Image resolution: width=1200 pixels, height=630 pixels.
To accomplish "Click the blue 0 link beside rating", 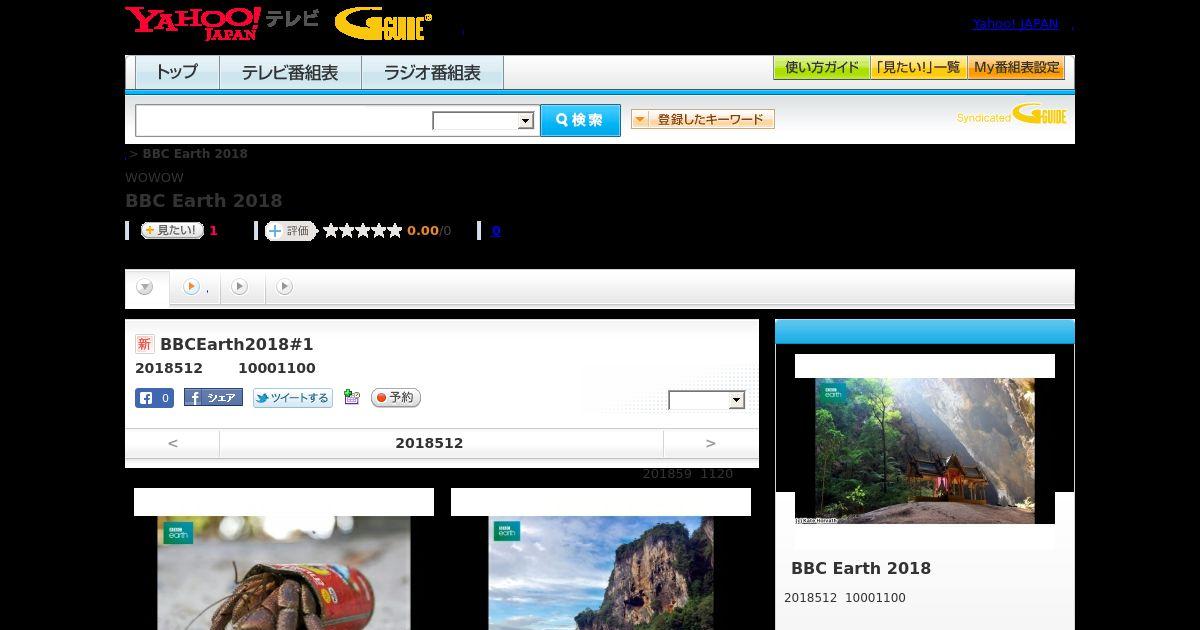I will click(x=496, y=231).
